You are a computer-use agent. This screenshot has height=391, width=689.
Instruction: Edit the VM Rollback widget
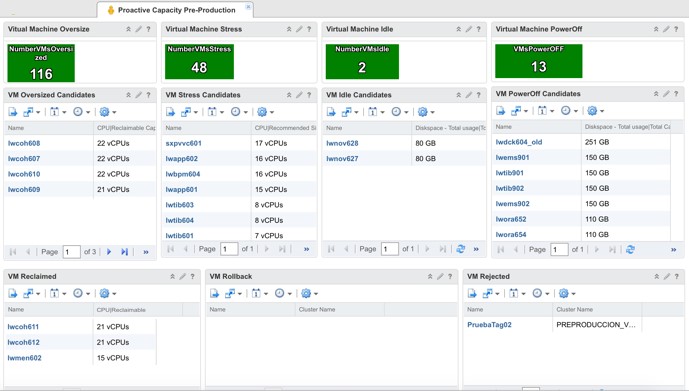coord(440,276)
